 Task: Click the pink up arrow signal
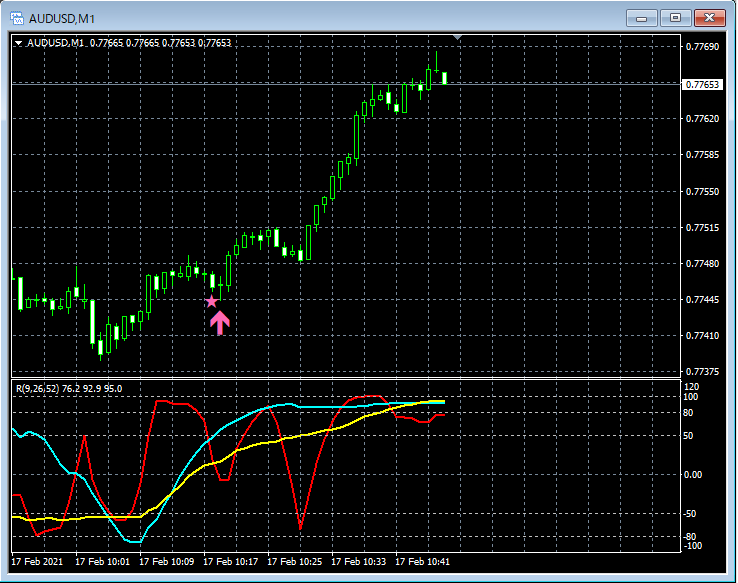click(x=220, y=323)
